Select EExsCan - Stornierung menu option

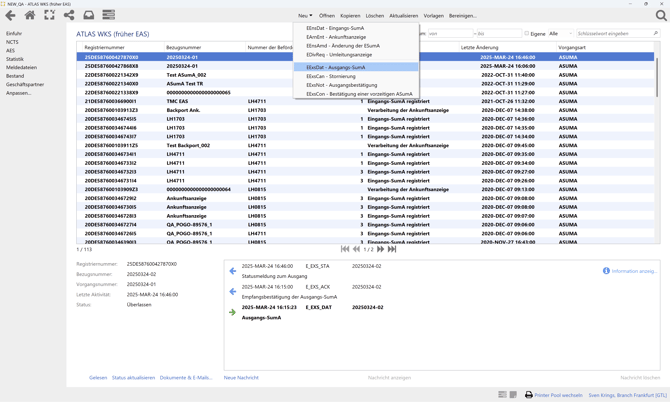pos(331,76)
